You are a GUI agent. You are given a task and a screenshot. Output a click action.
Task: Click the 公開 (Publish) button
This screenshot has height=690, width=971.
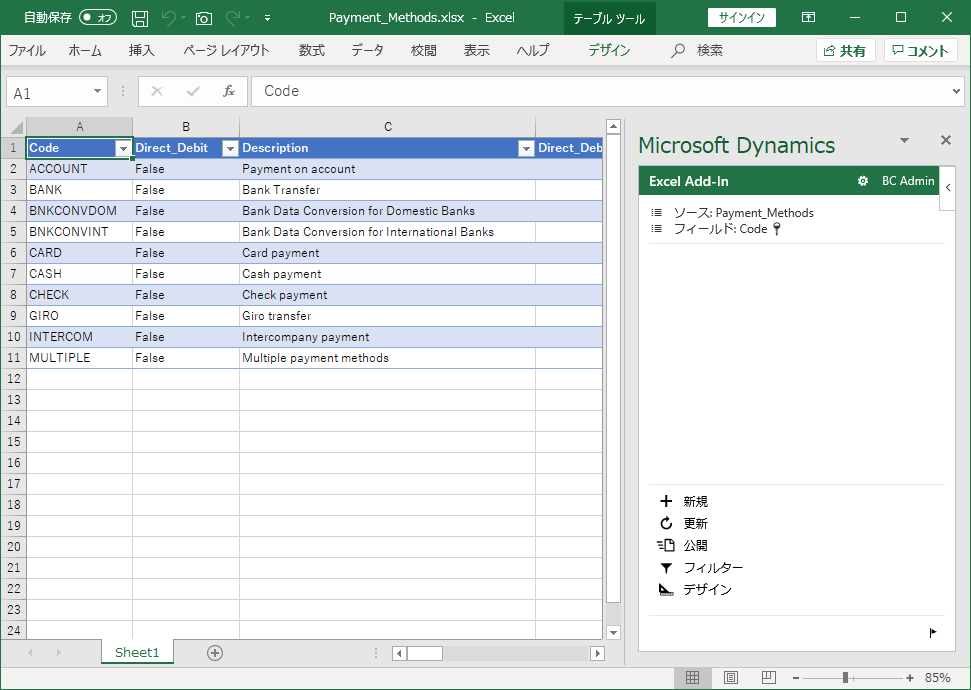coord(683,546)
